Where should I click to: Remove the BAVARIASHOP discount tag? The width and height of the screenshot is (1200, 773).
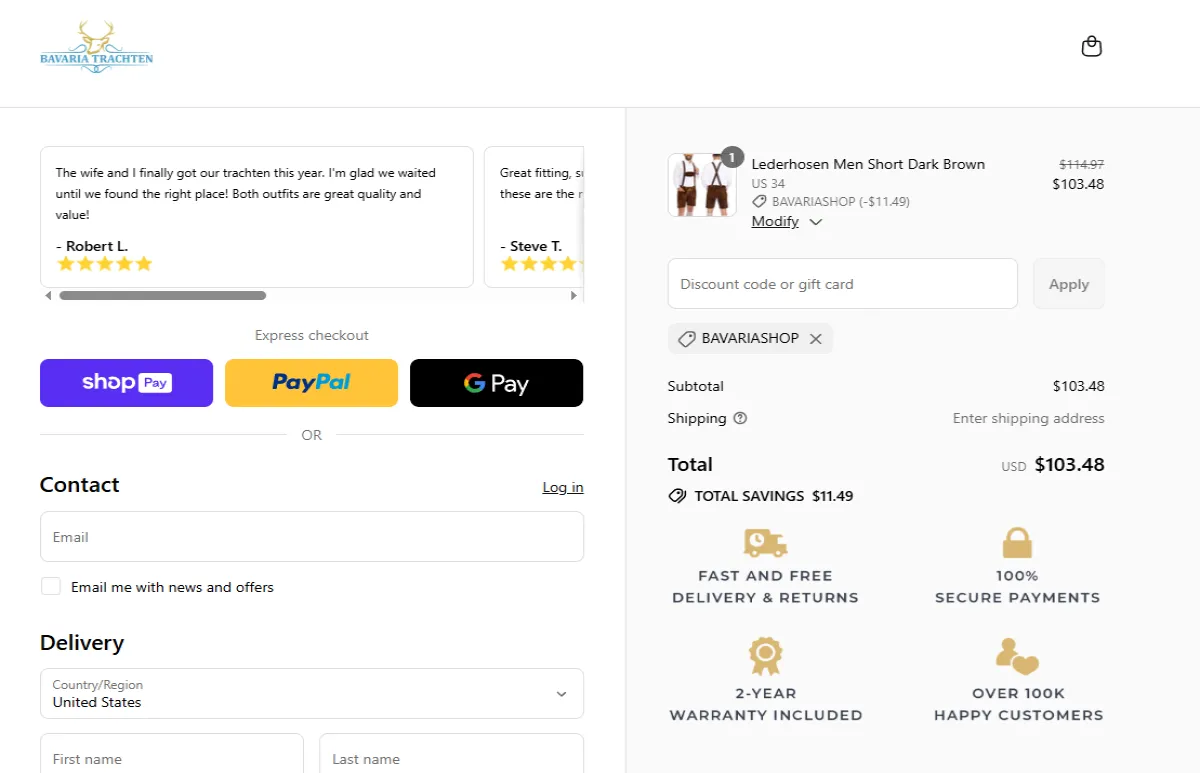pos(816,338)
